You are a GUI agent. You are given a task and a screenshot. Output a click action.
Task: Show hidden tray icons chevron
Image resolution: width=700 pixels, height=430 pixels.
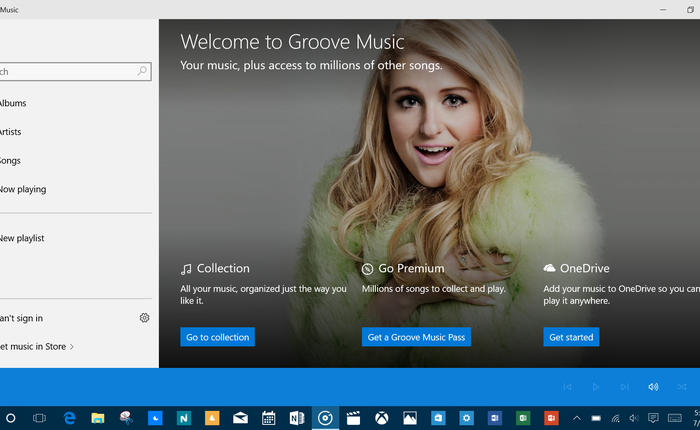(x=577, y=418)
